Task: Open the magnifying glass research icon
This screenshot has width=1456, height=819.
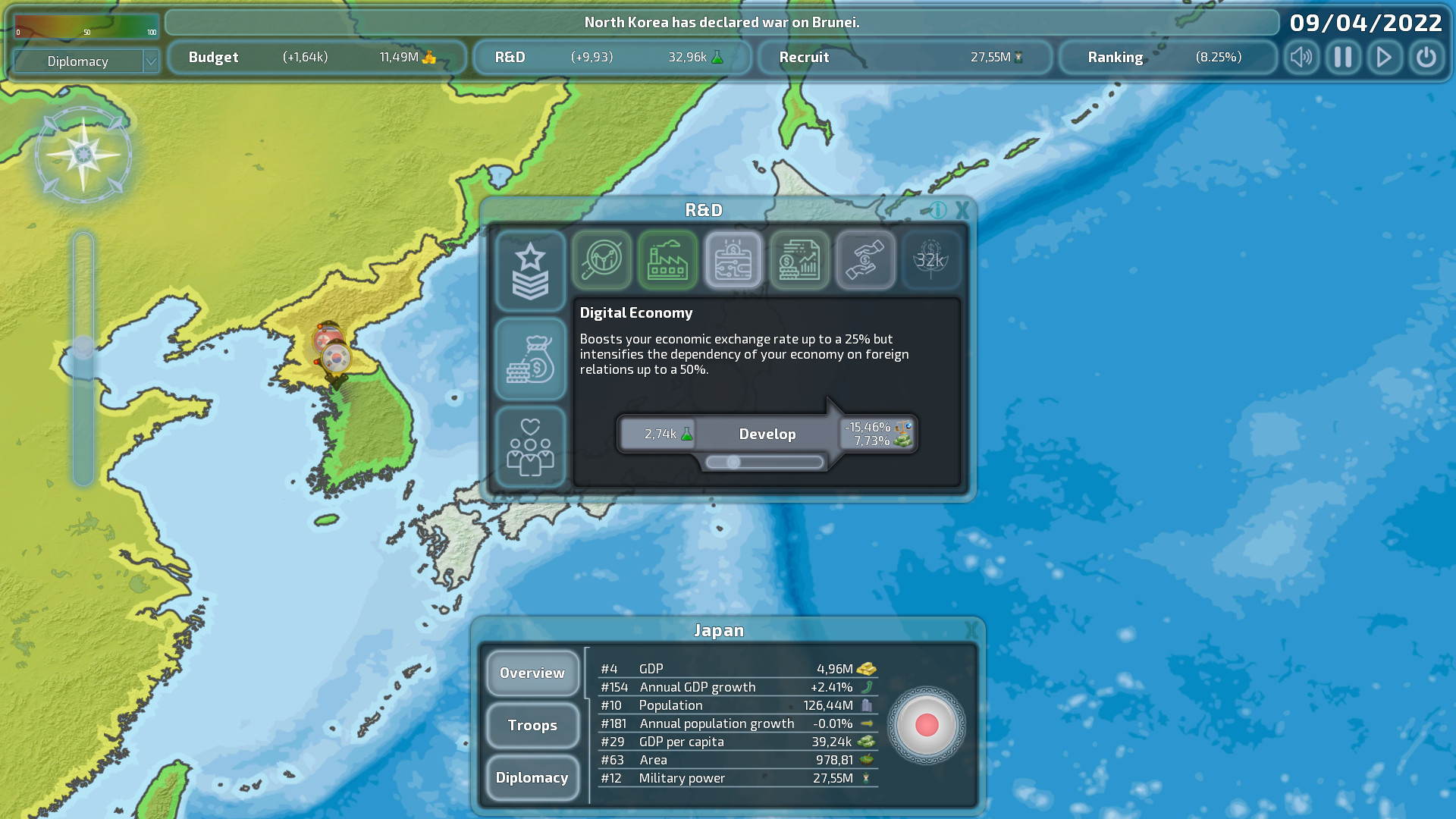Action: (601, 261)
